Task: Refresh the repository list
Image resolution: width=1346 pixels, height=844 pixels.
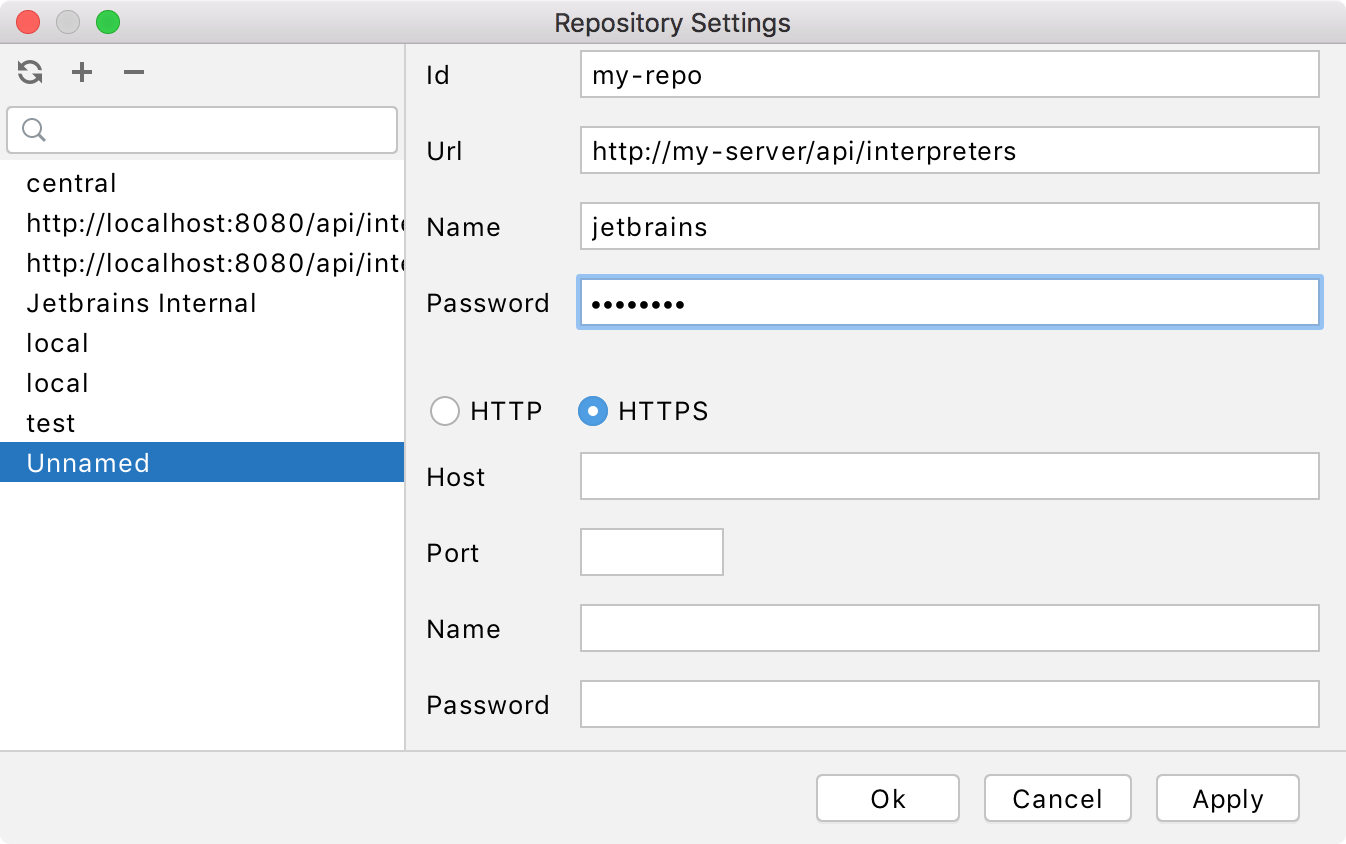Action: tap(29, 71)
